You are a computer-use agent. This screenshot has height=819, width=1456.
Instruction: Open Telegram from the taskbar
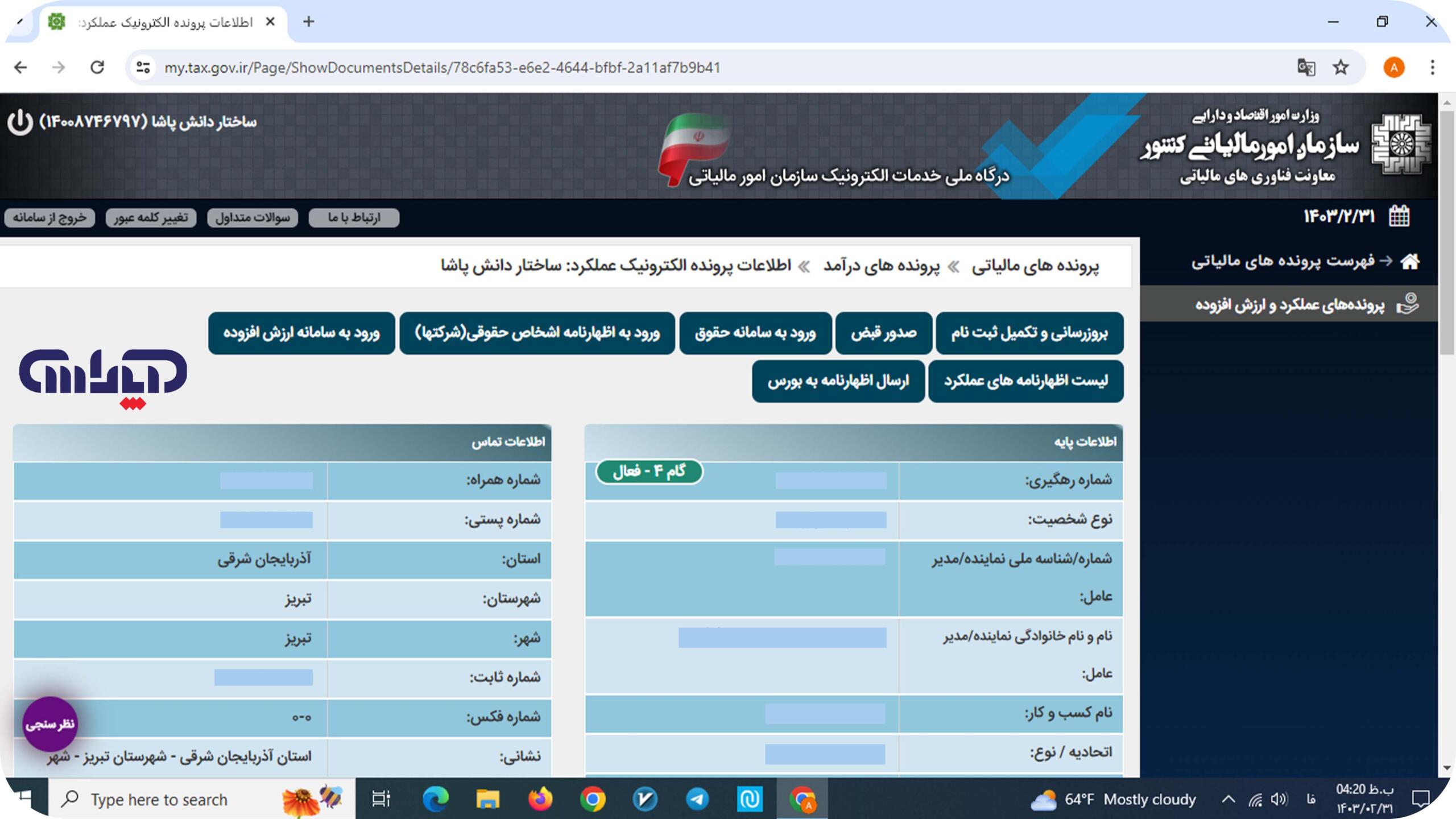698,799
